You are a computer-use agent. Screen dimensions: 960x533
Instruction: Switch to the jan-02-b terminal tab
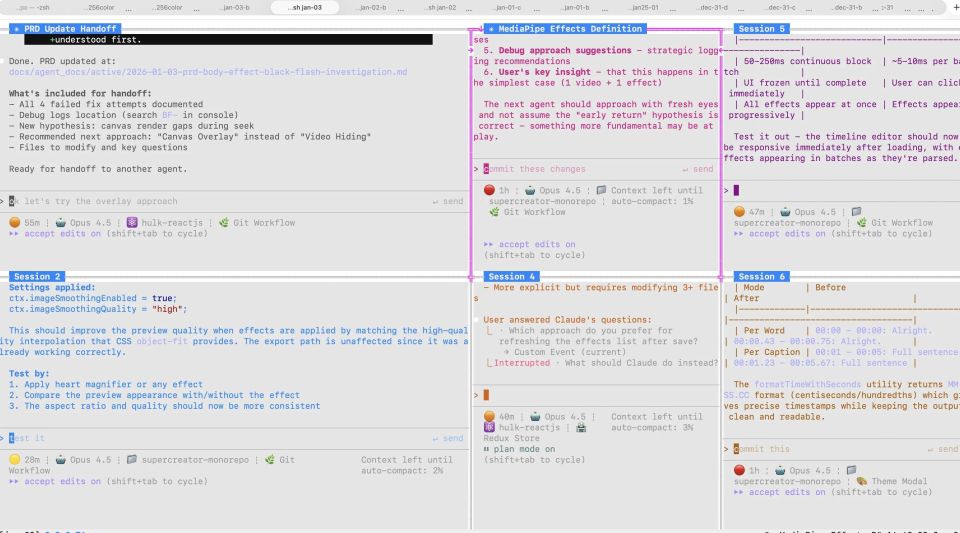(x=373, y=7)
